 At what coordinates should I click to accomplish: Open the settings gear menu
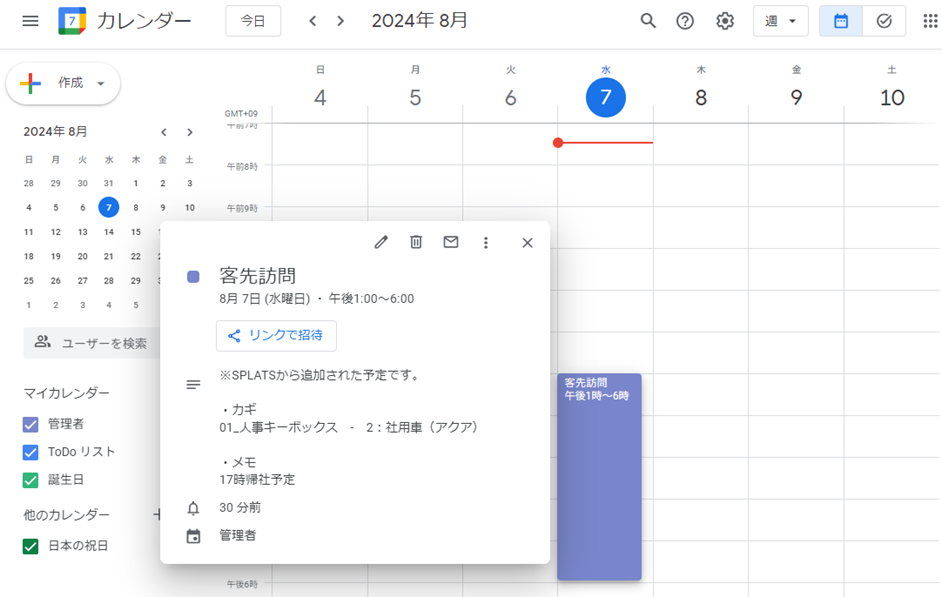[x=725, y=21]
